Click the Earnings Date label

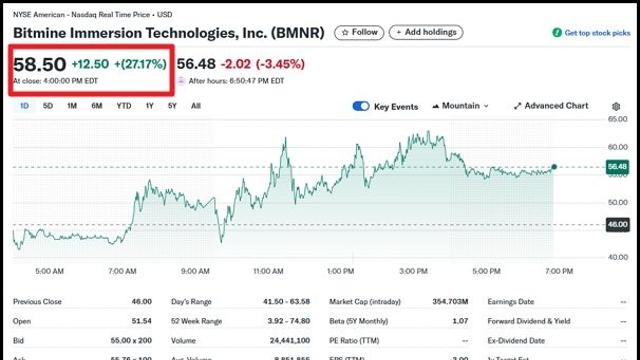click(x=511, y=302)
